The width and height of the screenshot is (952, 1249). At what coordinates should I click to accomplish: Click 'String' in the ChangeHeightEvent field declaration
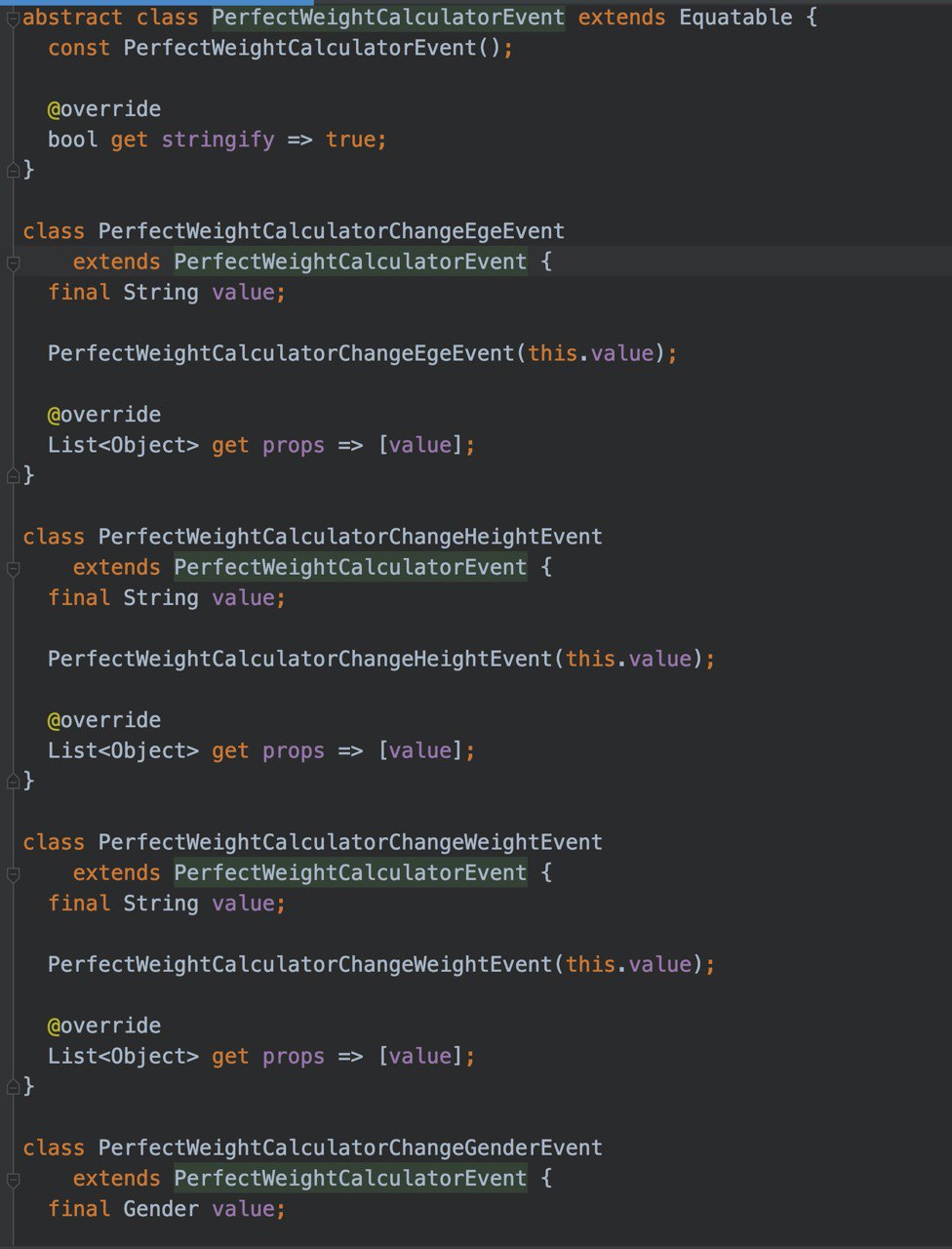point(161,598)
